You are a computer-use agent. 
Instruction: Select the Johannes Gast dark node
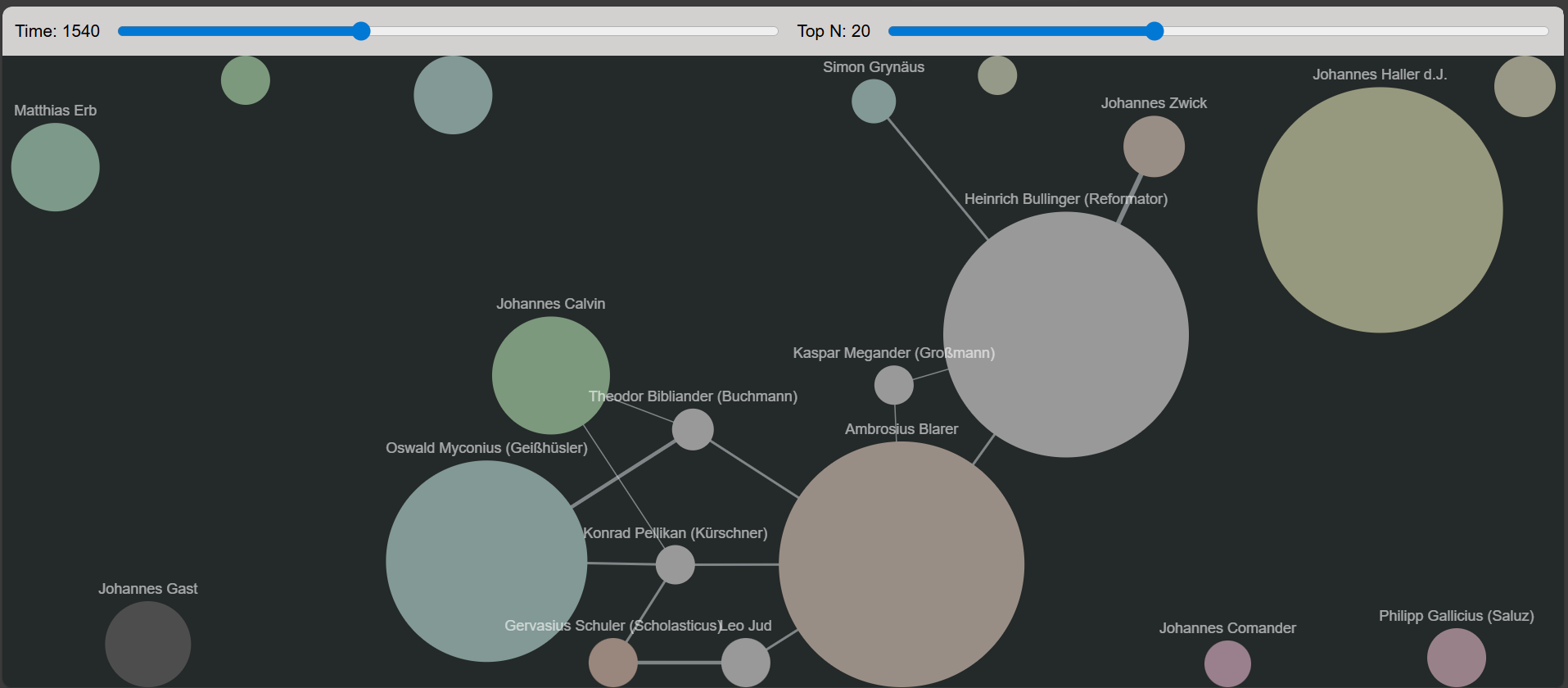click(x=147, y=644)
